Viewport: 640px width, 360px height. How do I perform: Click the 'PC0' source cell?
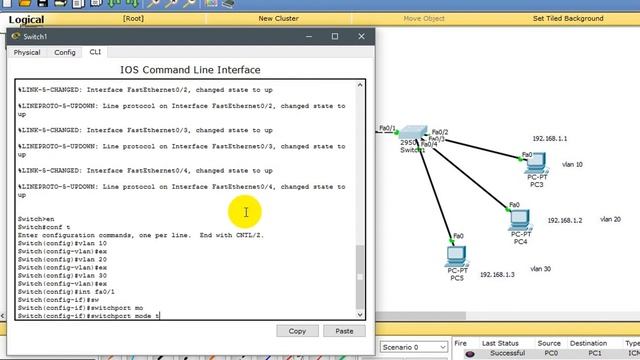[551, 353]
